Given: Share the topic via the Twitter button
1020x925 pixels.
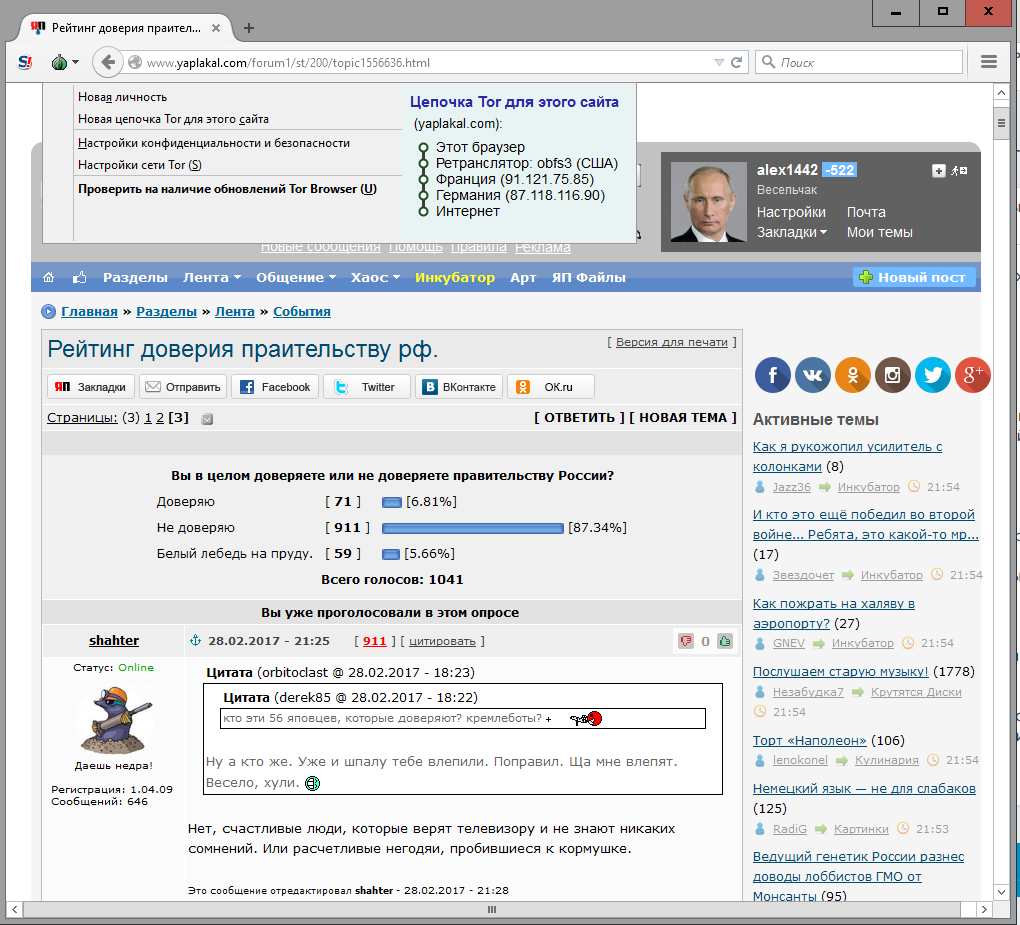Looking at the screenshot, I should [x=367, y=387].
